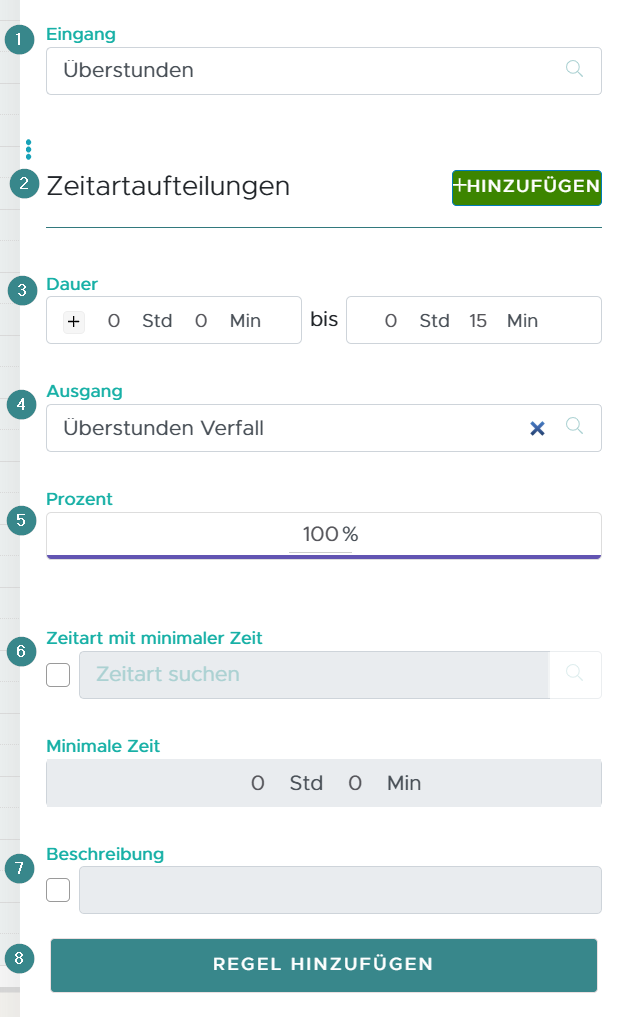Click the plus icon inside the HINZUFÜGEN button
Viewport: 620px width, 1017px height.
[461, 188]
